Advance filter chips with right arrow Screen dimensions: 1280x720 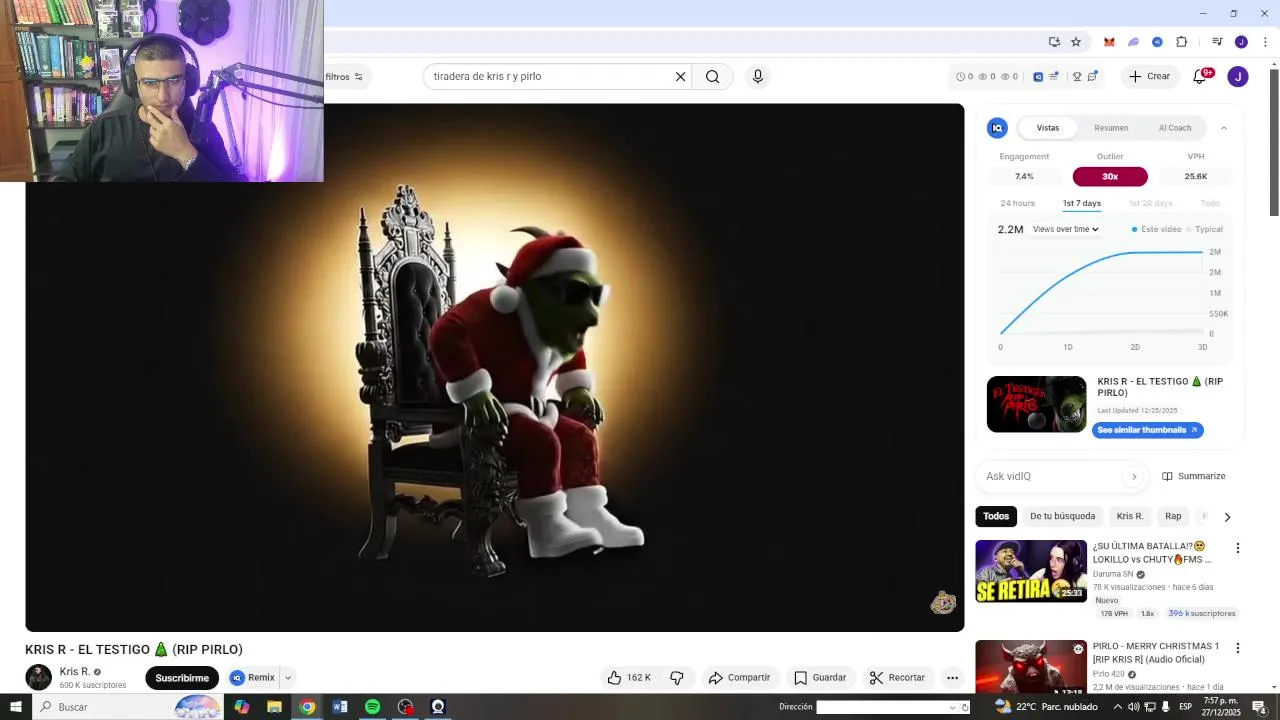pyautogui.click(x=1227, y=517)
